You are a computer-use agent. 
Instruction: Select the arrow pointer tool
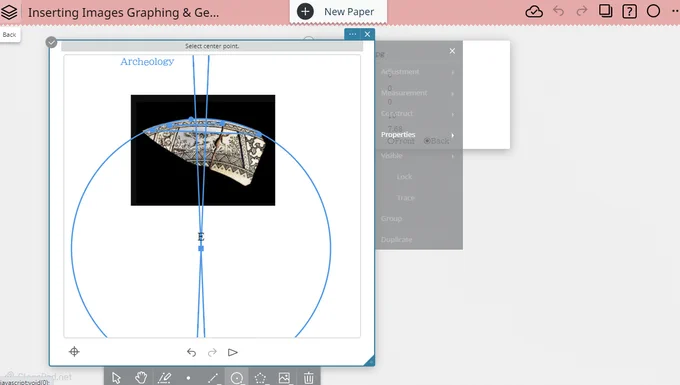coord(116,378)
